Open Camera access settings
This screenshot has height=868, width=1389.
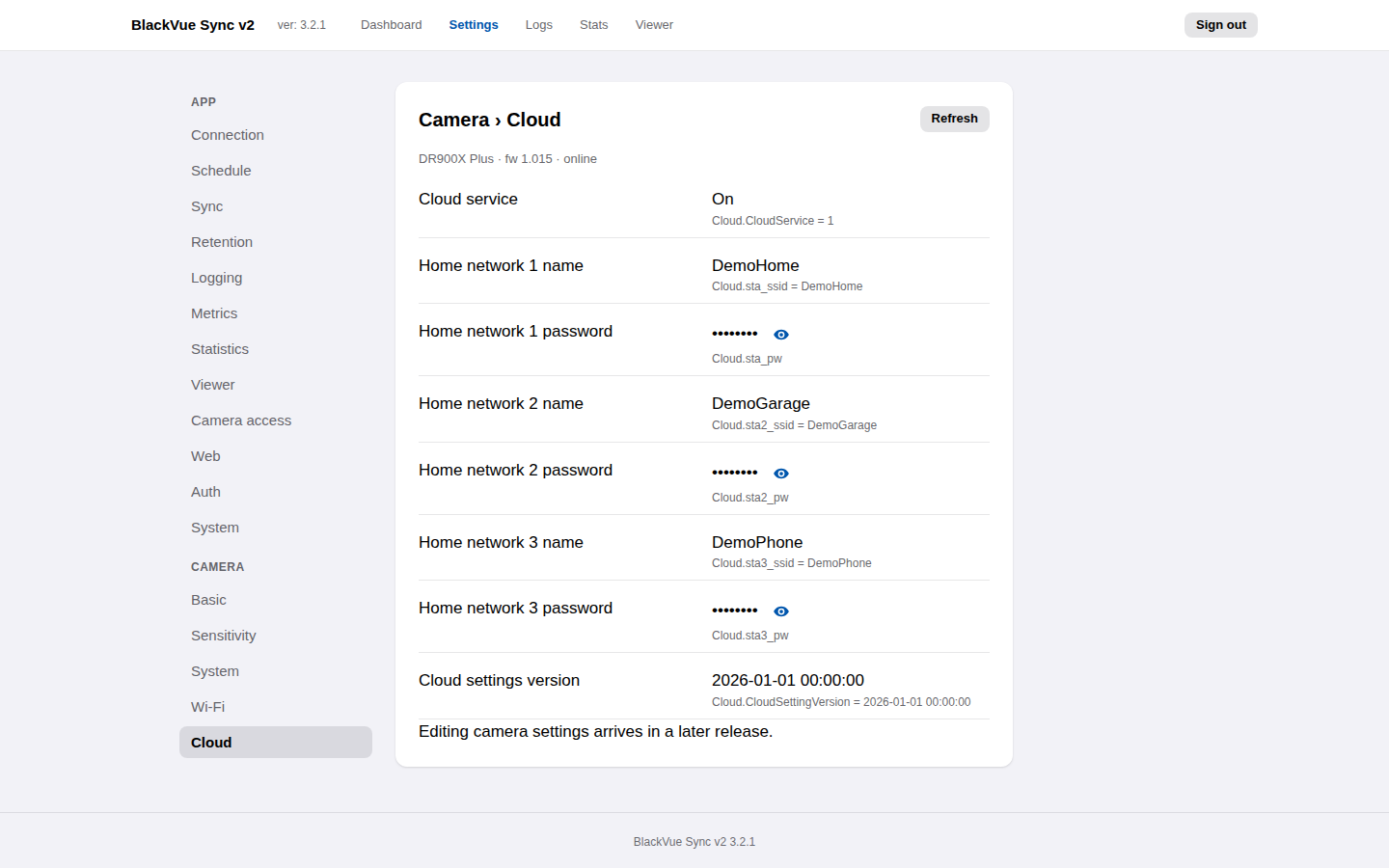(x=276, y=420)
